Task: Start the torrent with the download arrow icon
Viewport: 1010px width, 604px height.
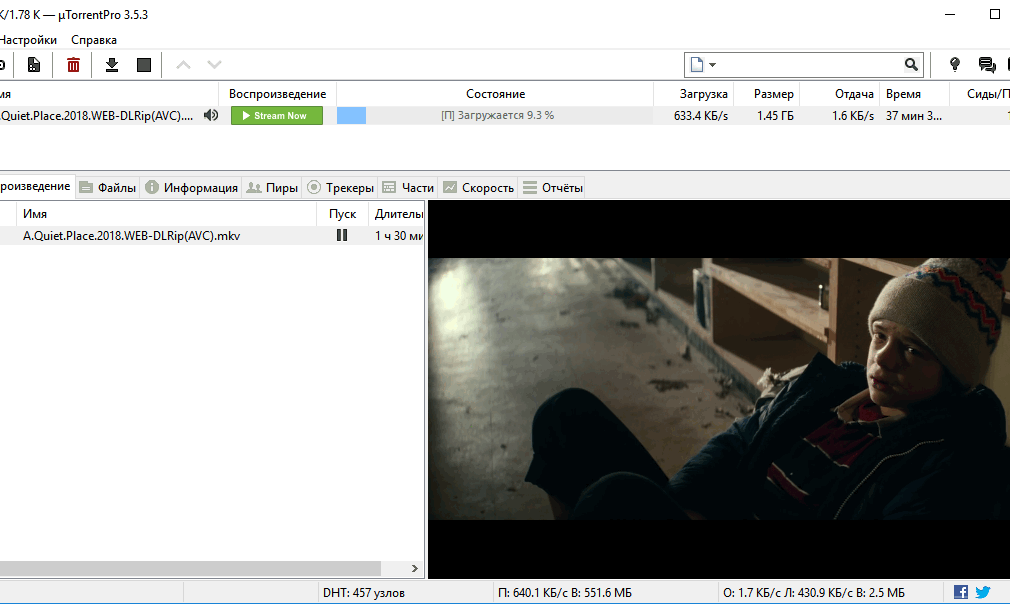Action: coord(112,64)
